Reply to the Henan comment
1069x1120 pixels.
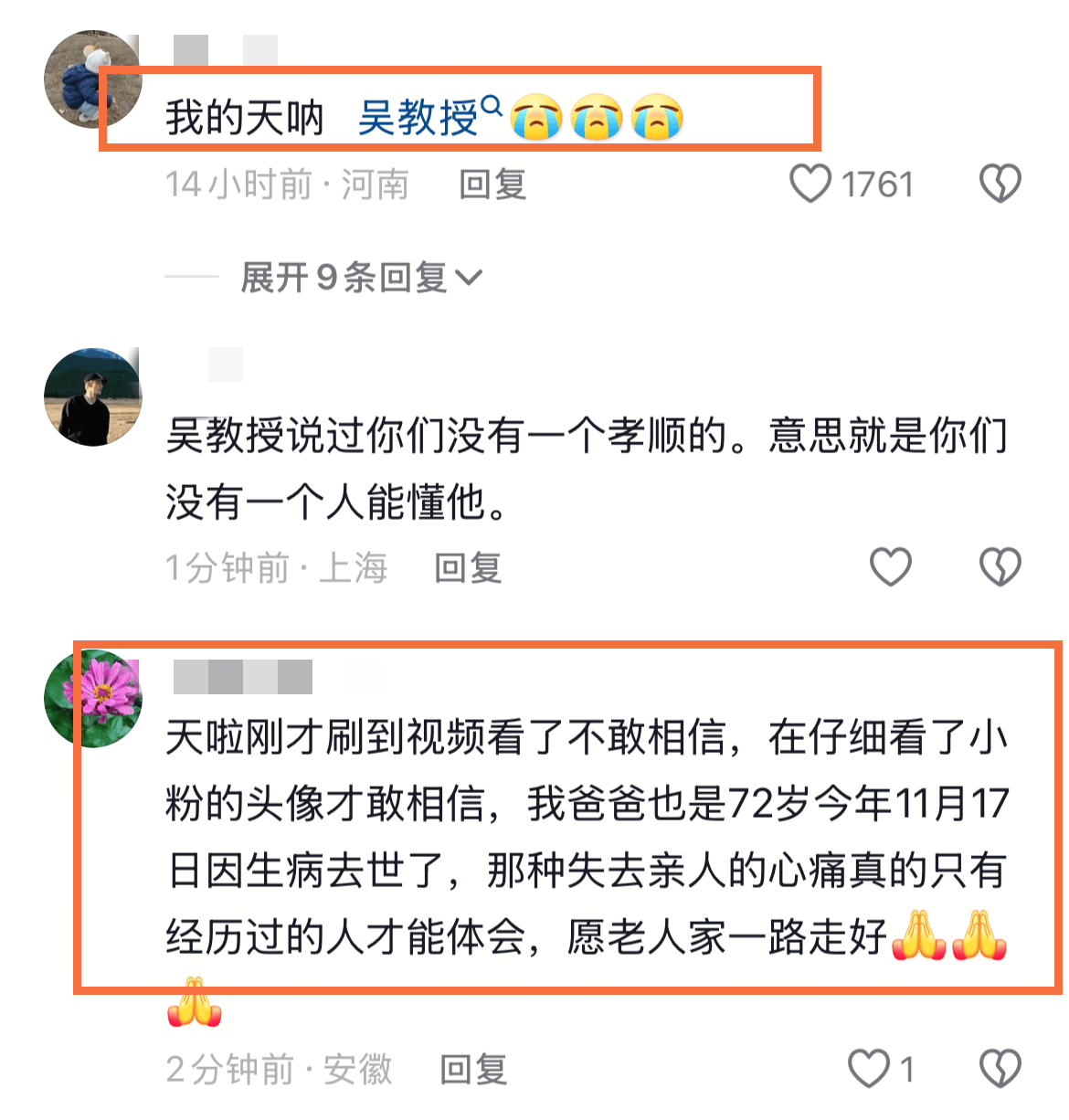click(x=492, y=185)
